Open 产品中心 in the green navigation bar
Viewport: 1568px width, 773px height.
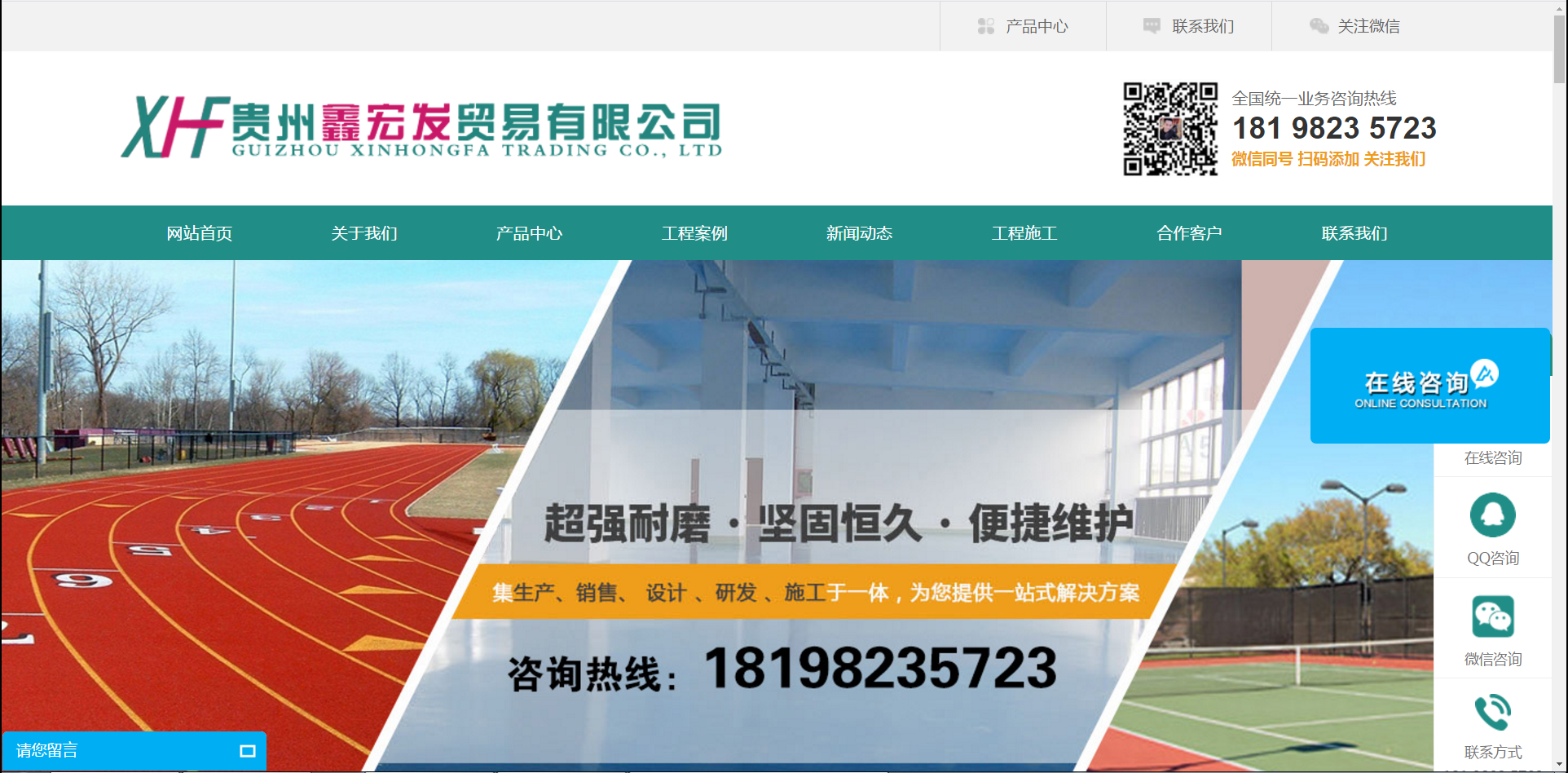(x=529, y=233)
